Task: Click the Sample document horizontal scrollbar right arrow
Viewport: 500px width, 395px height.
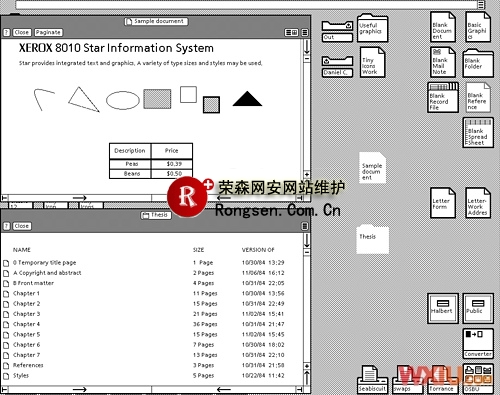Action: pyautogui.click(x=80, y=198)
